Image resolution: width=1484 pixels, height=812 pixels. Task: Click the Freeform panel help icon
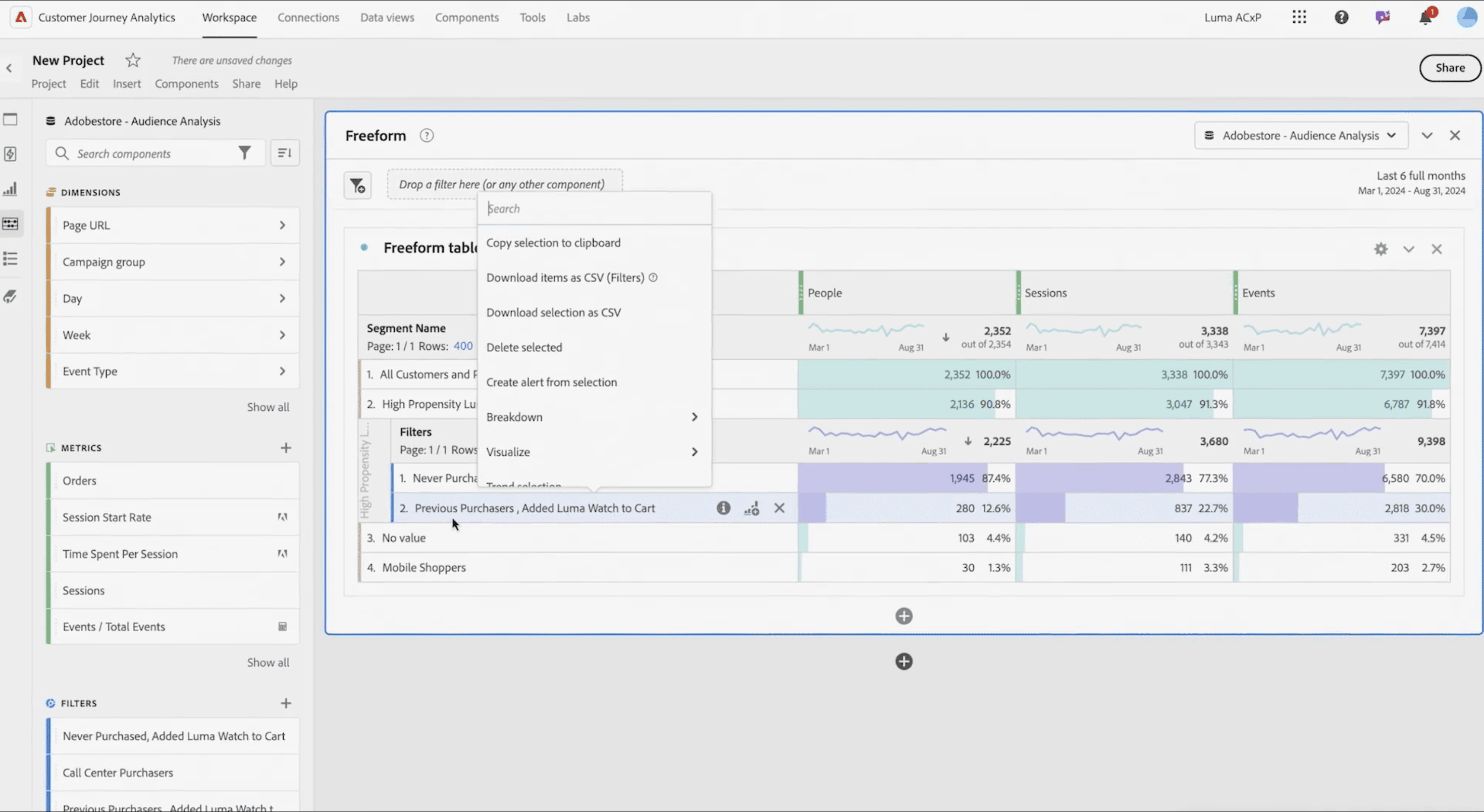(427, 135)
